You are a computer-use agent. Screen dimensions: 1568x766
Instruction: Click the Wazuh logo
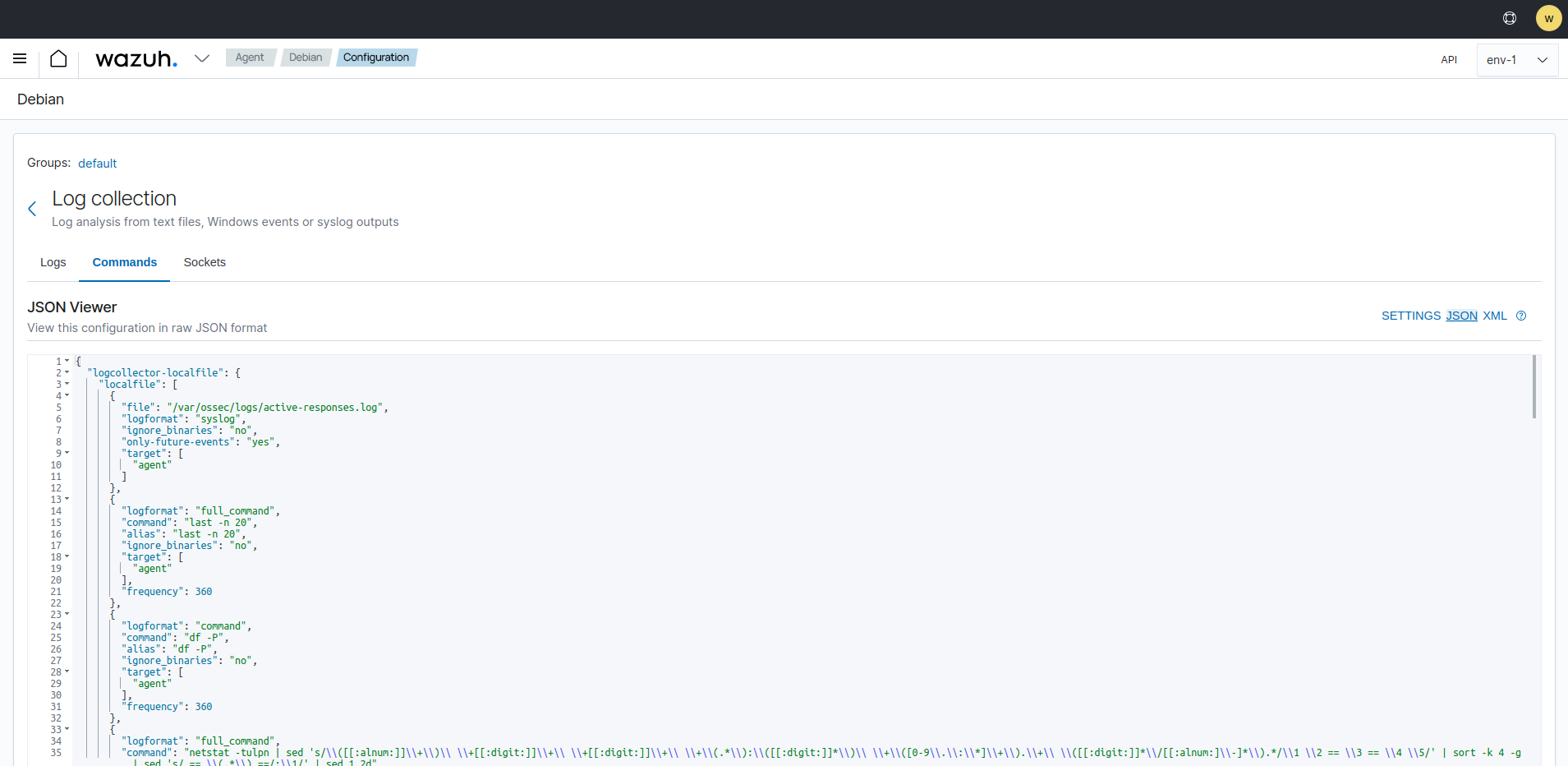(x=136, y=59)
